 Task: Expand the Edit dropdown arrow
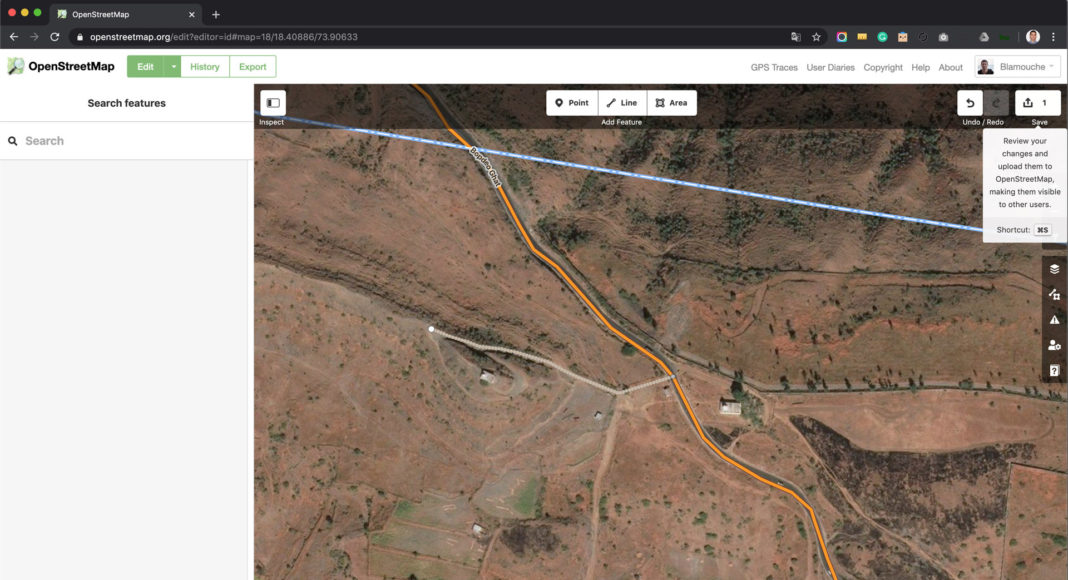point(173,67)
